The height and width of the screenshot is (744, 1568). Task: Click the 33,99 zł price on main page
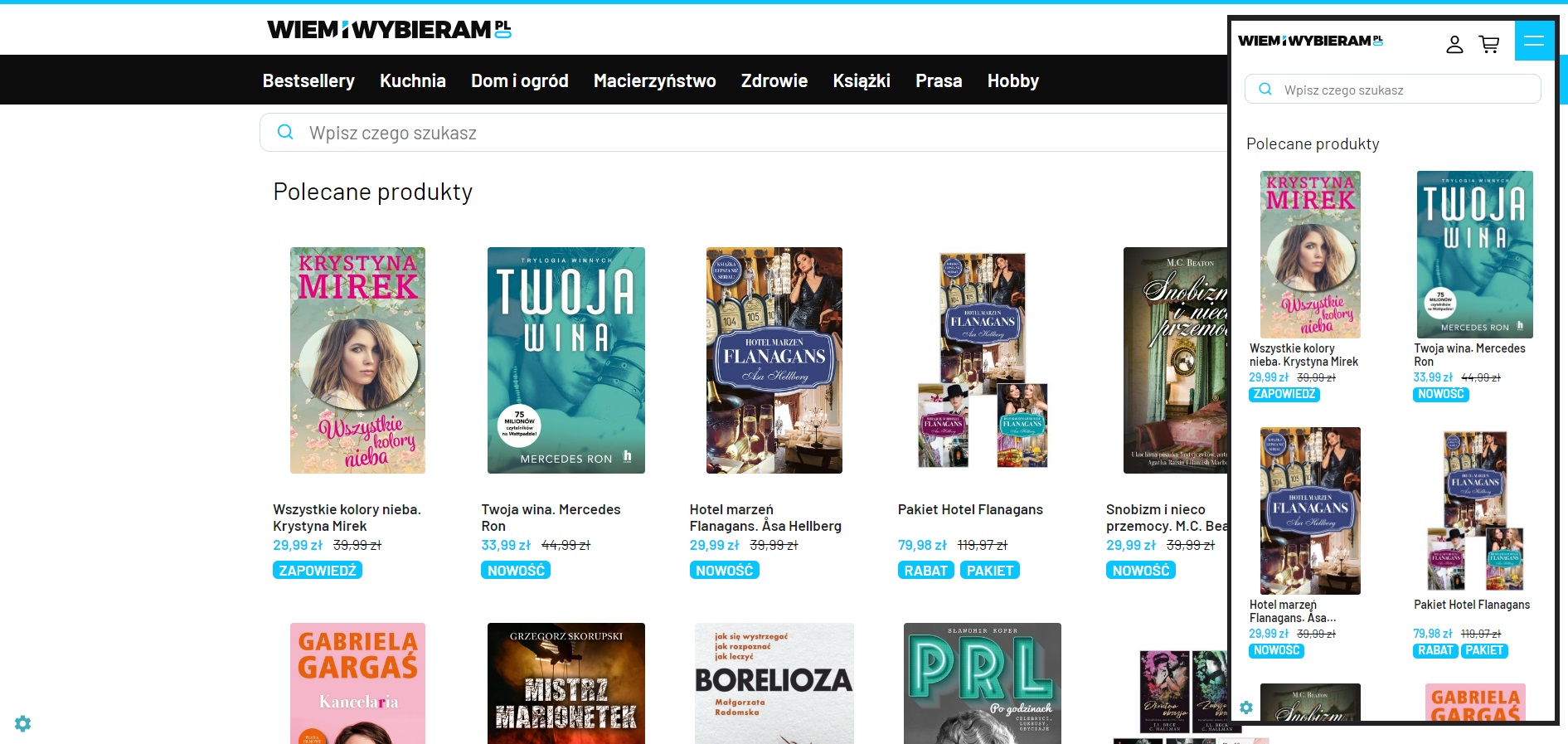[x=506, y=545]
